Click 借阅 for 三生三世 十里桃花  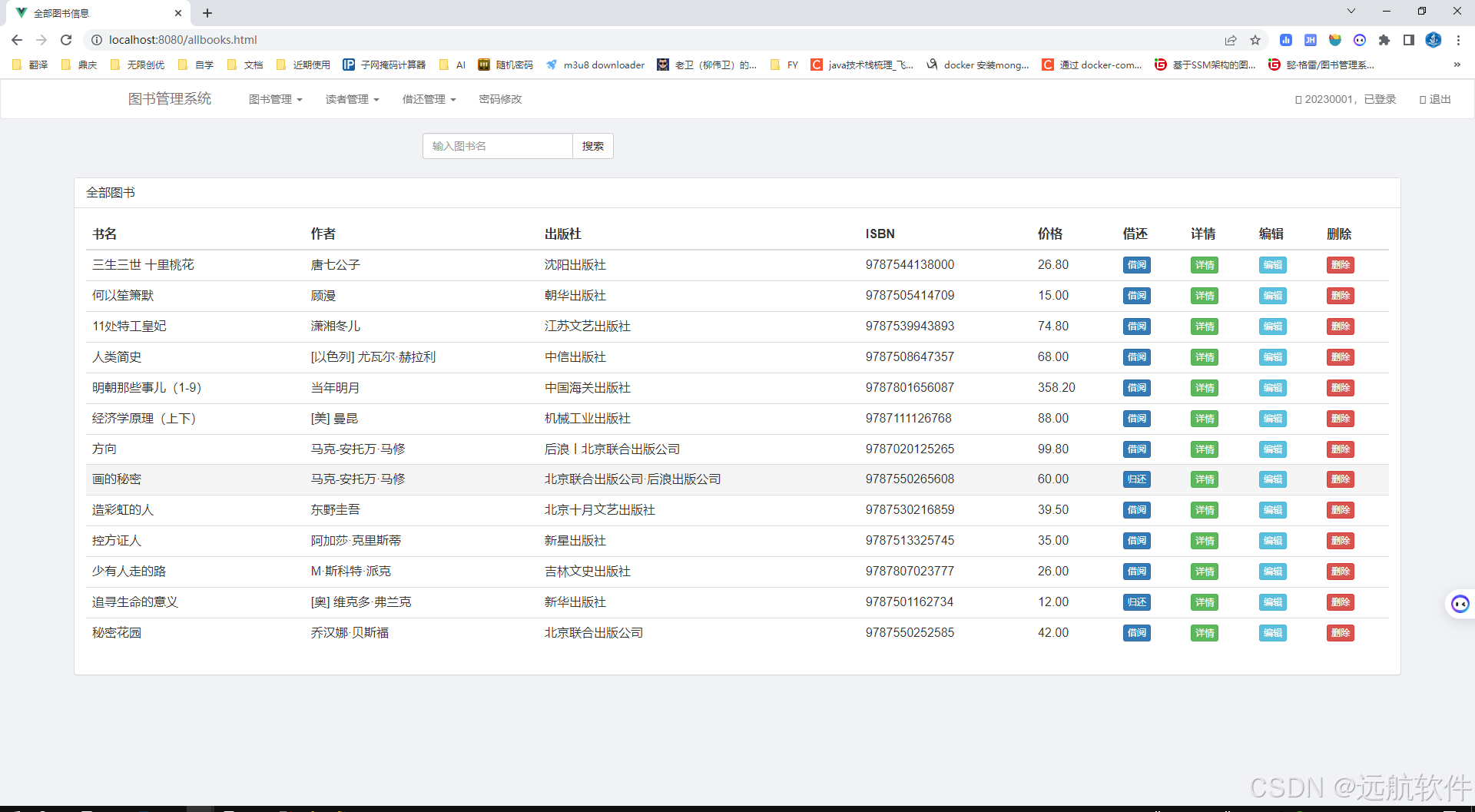(1136, 264)
